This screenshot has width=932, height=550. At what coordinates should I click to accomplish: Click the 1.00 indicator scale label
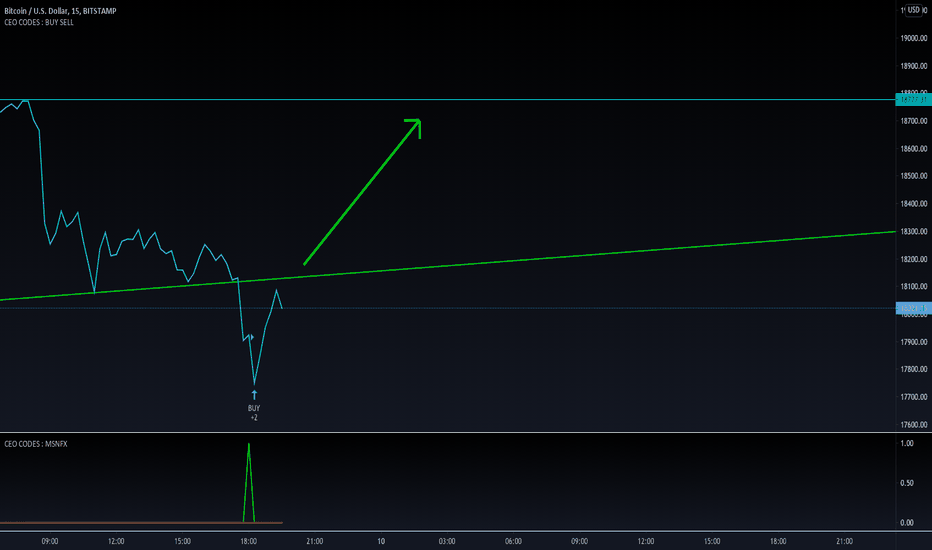click(x=907, y=444)
